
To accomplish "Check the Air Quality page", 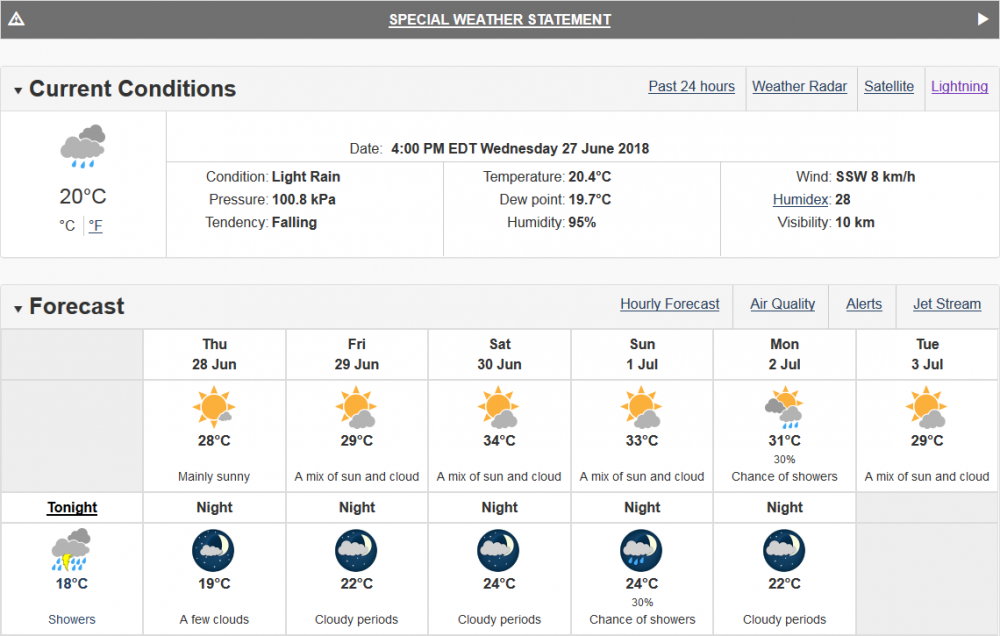I will point(781,304).
